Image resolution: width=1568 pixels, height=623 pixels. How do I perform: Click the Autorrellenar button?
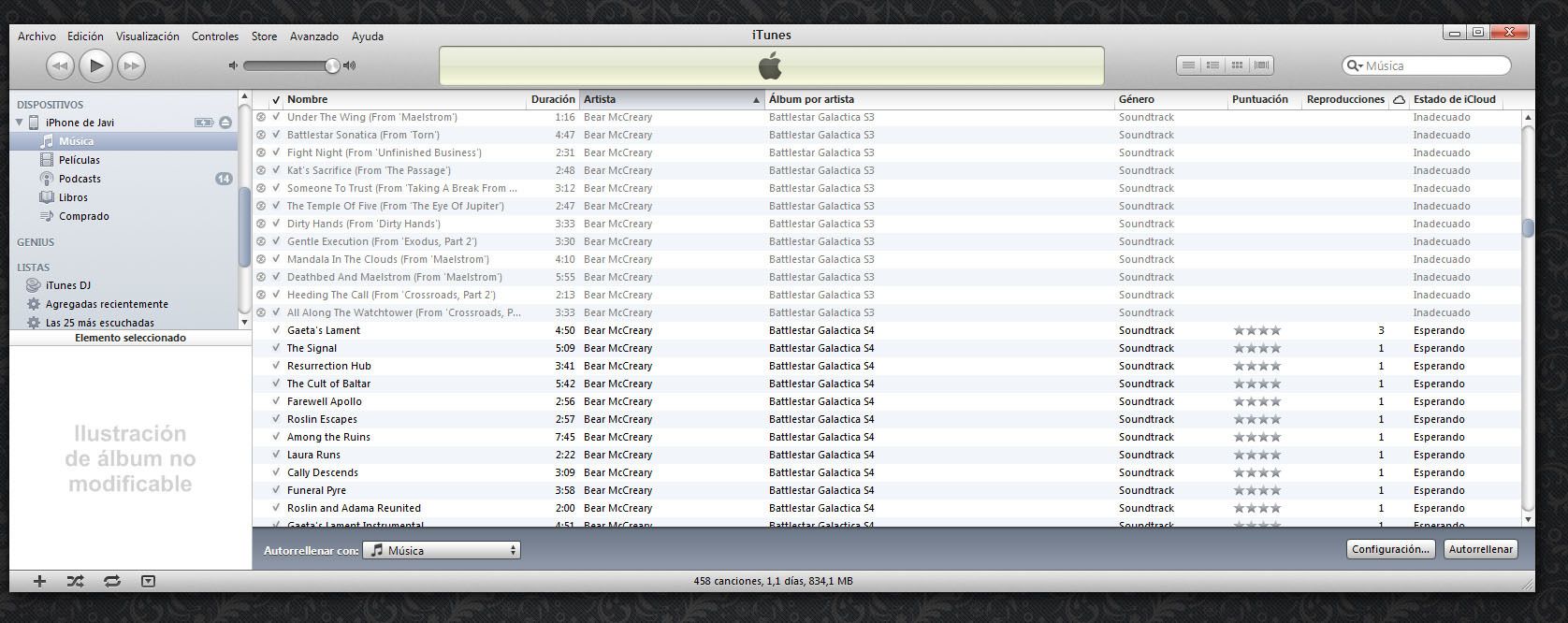coord(1480,549)
